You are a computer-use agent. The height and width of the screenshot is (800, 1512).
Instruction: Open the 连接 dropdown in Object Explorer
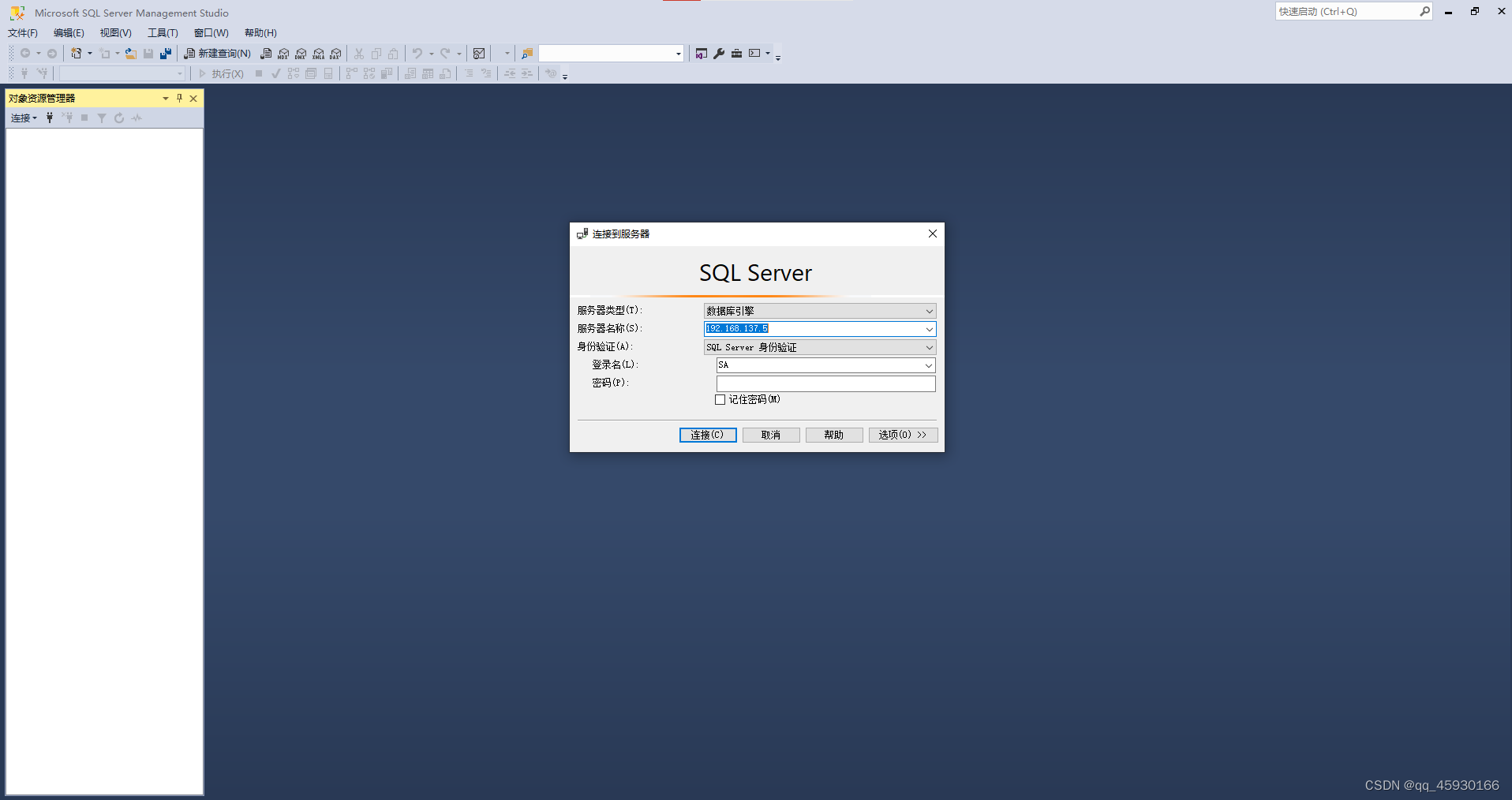[24, 118]
